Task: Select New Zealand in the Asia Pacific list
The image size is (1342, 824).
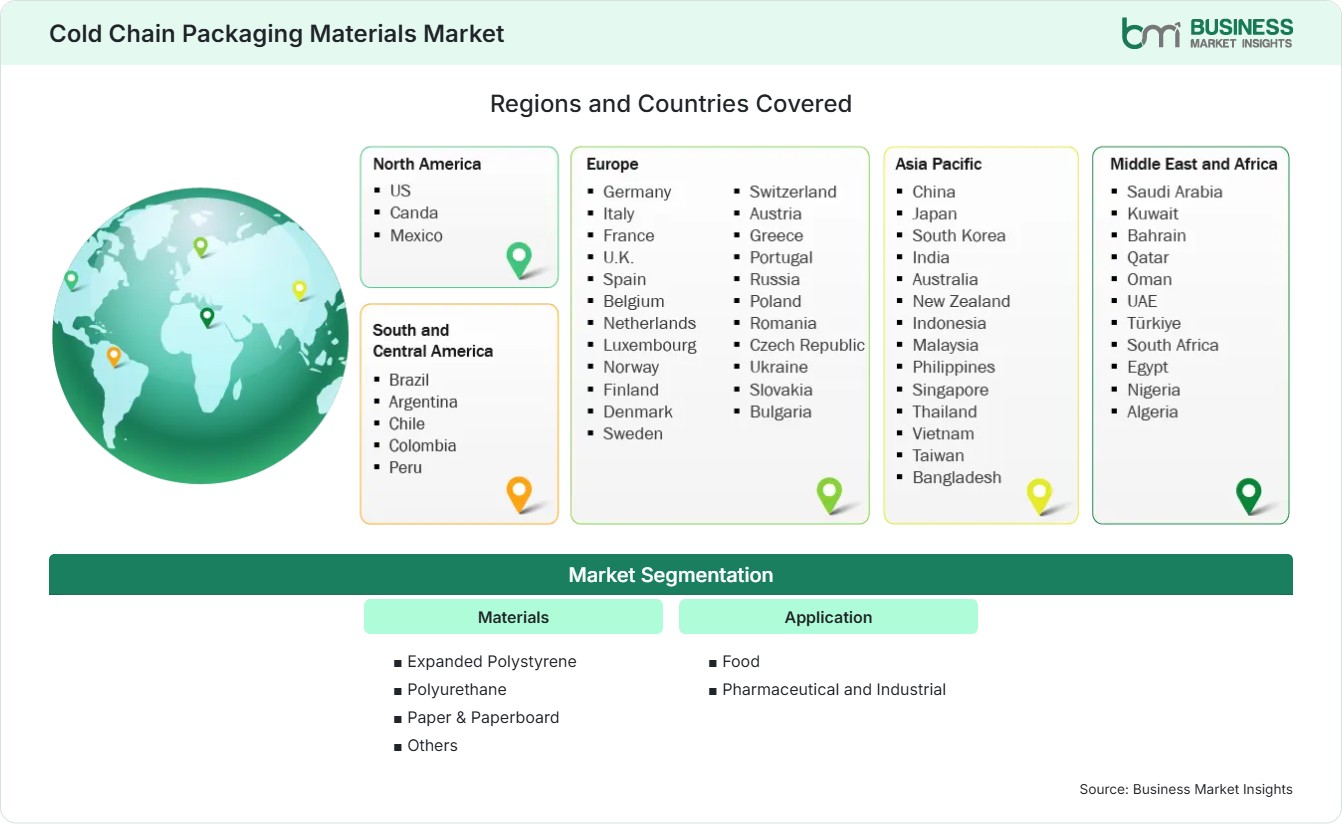Action: (x=961, y=301)
